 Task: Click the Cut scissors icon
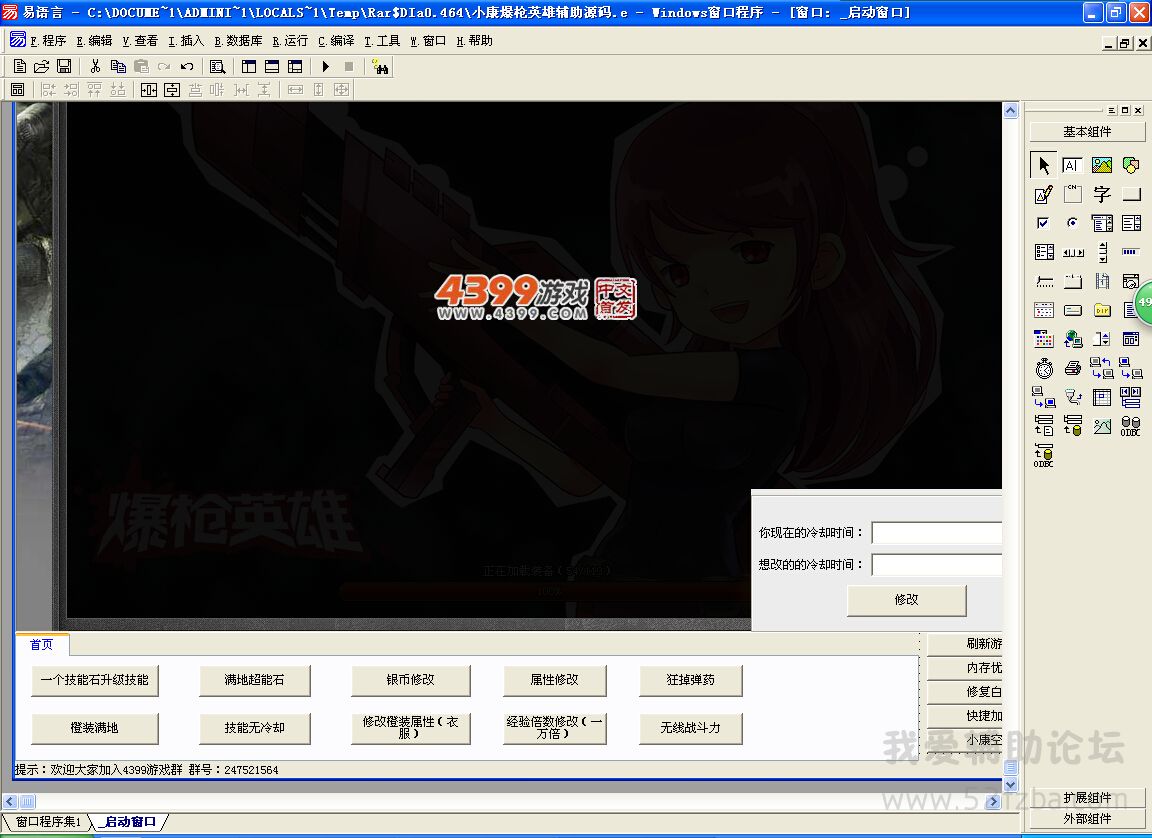tap(96, 67)
